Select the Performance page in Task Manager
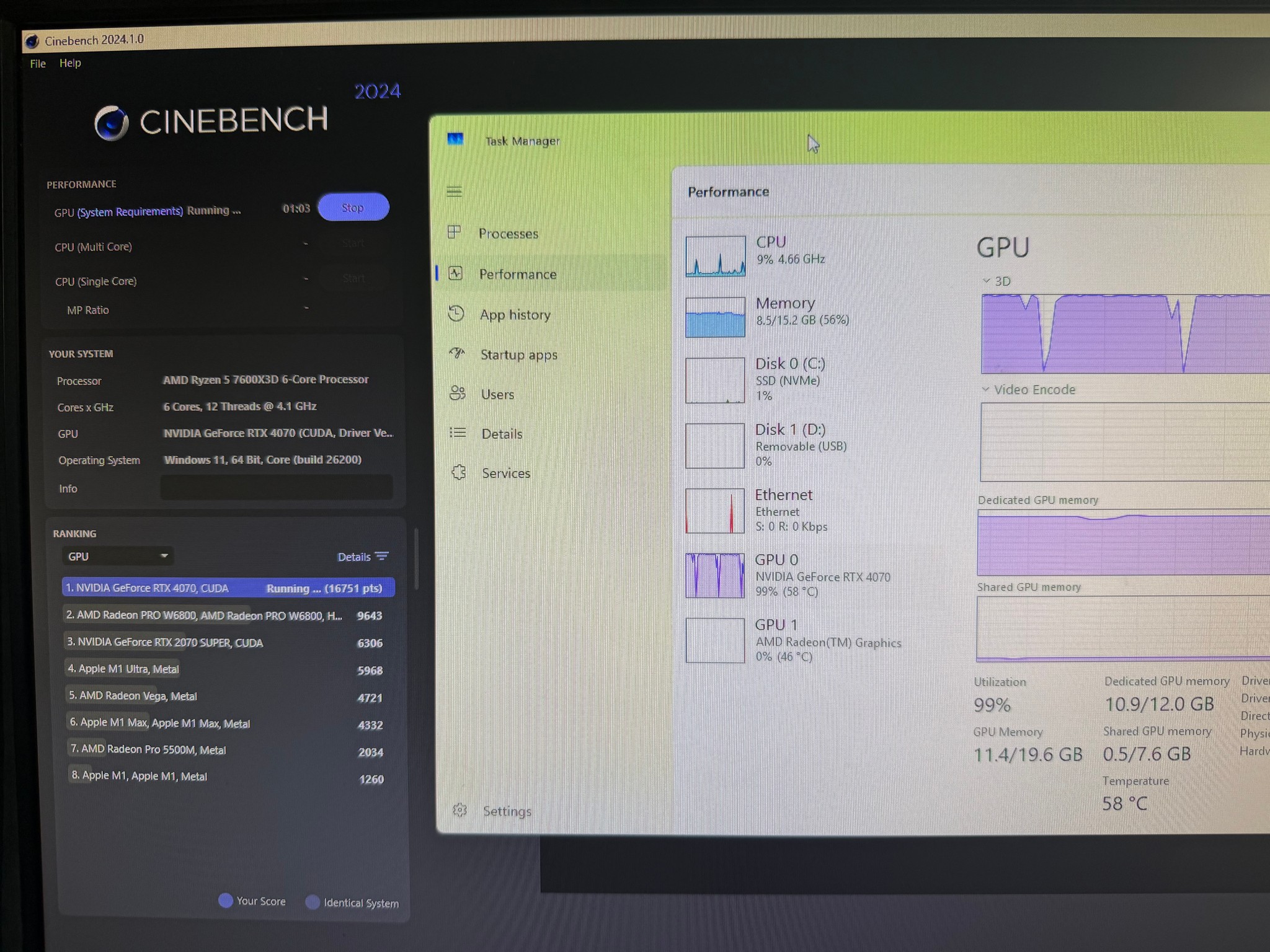 tap(552, 274)
